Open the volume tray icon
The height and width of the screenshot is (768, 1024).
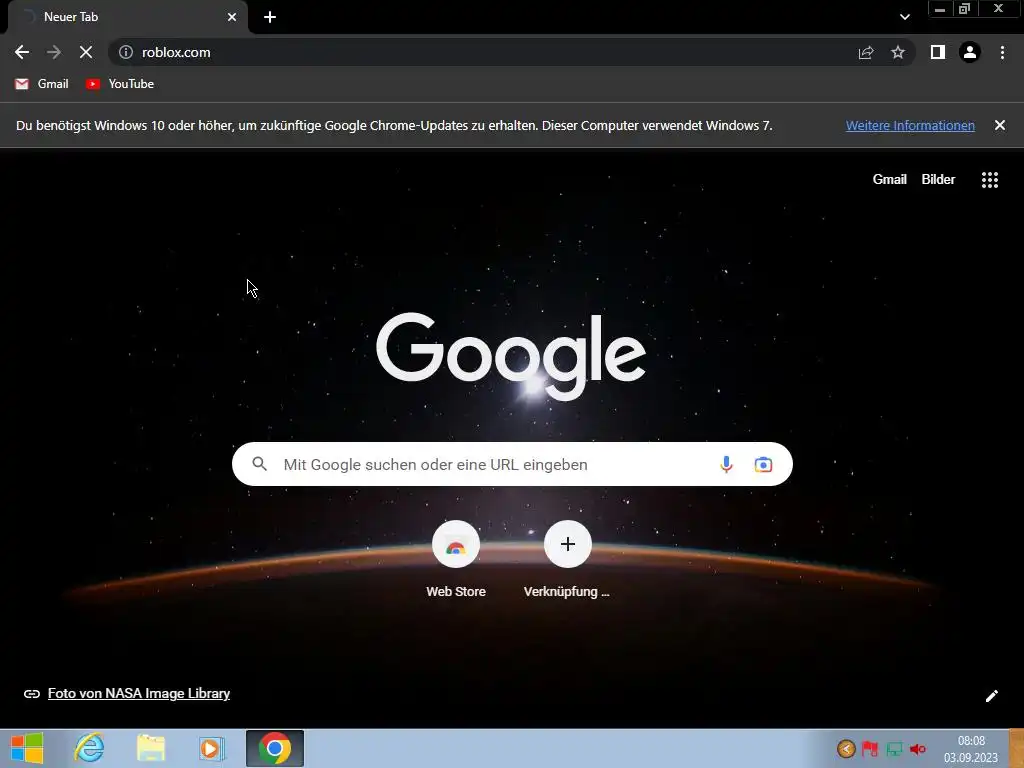[x=918, y=749]
